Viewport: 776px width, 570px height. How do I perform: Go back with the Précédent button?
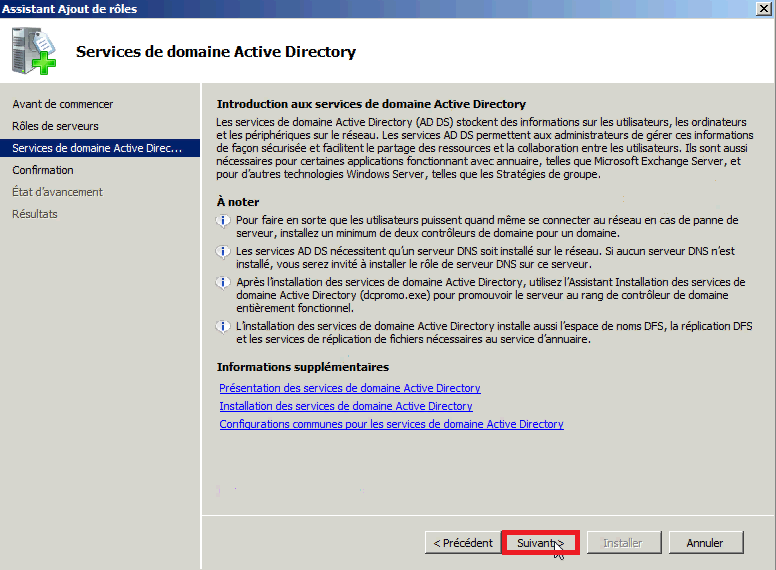(463, 543)
